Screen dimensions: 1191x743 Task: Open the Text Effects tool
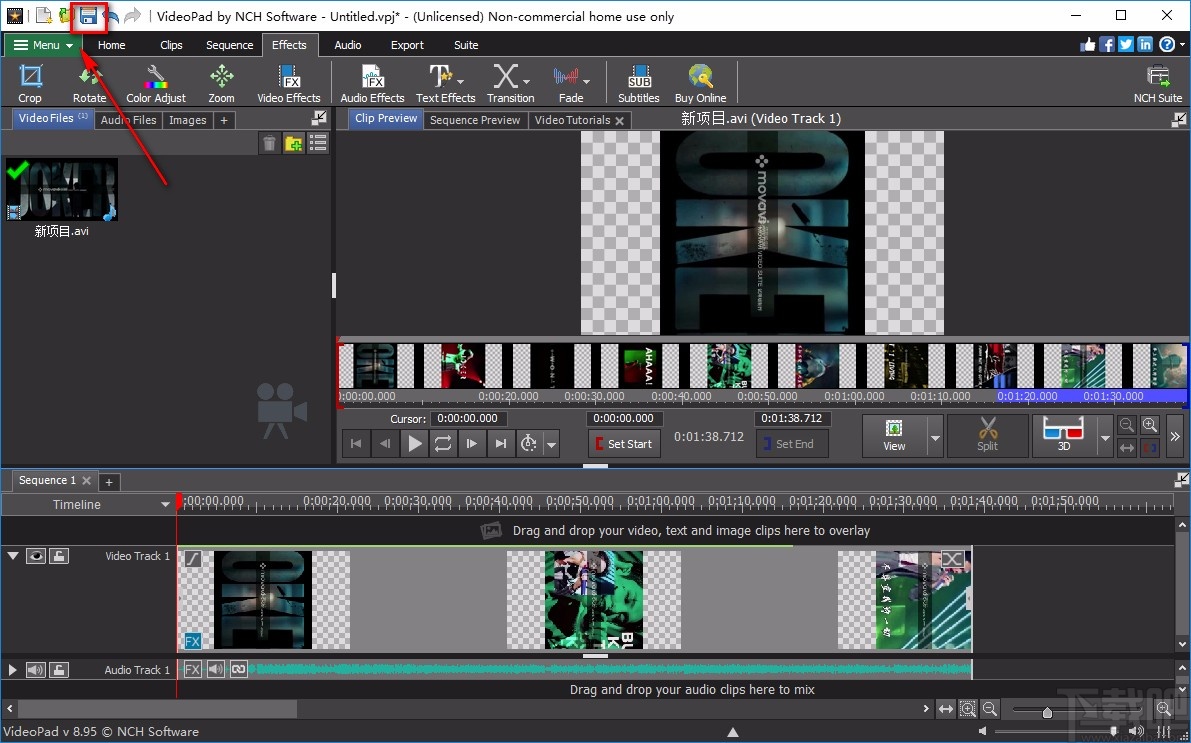coord(444,82)
